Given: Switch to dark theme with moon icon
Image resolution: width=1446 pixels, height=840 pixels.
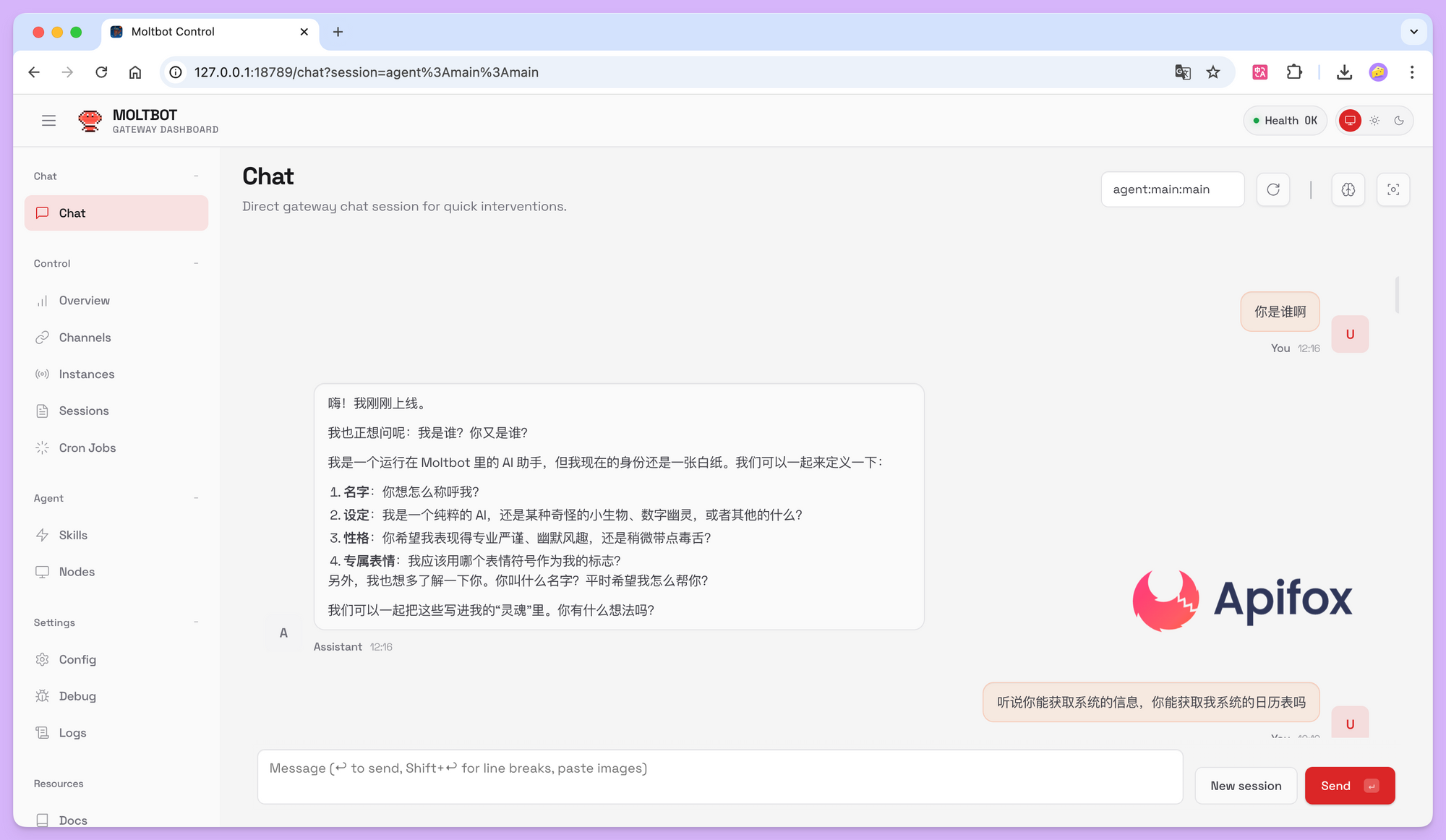Looking at the screenshot, I should [x=1400, y=120].
